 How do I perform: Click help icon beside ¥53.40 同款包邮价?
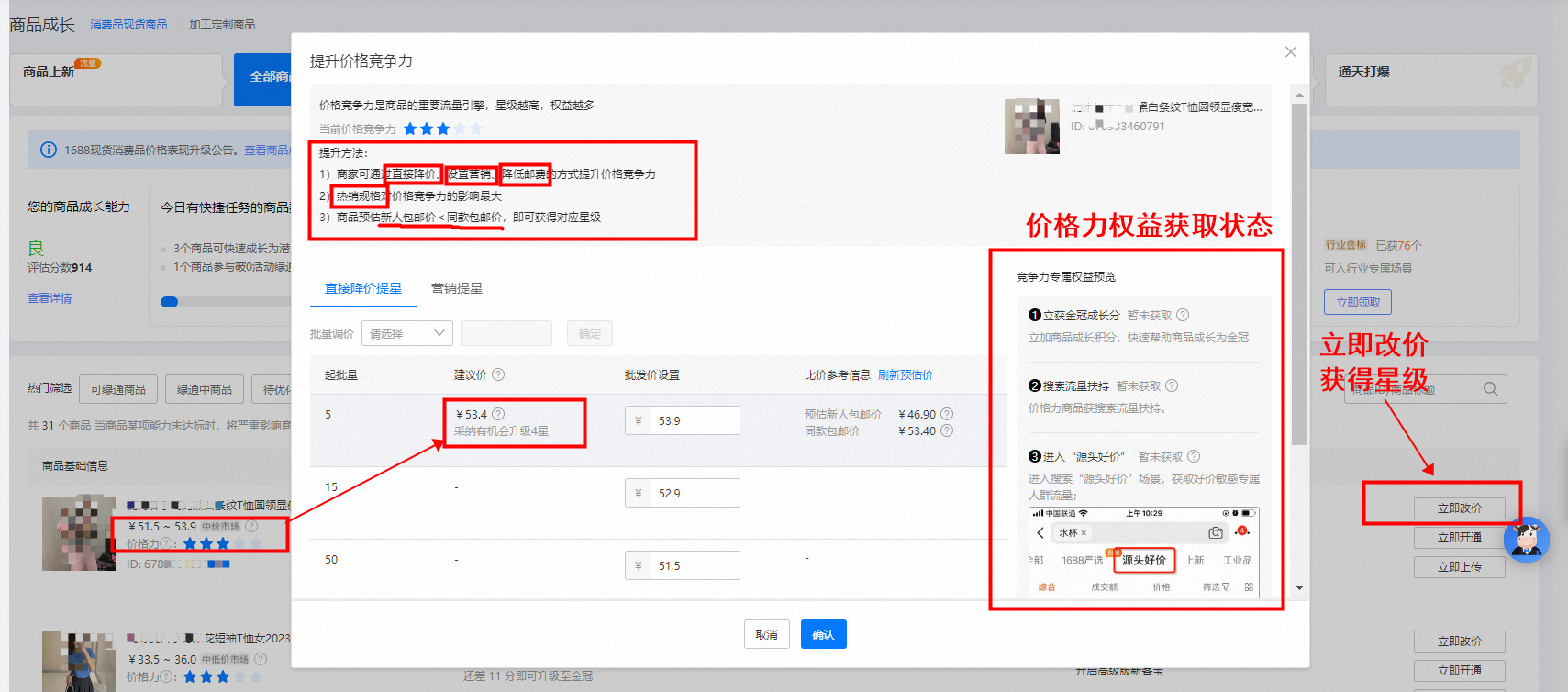click(x=947, y=430)
